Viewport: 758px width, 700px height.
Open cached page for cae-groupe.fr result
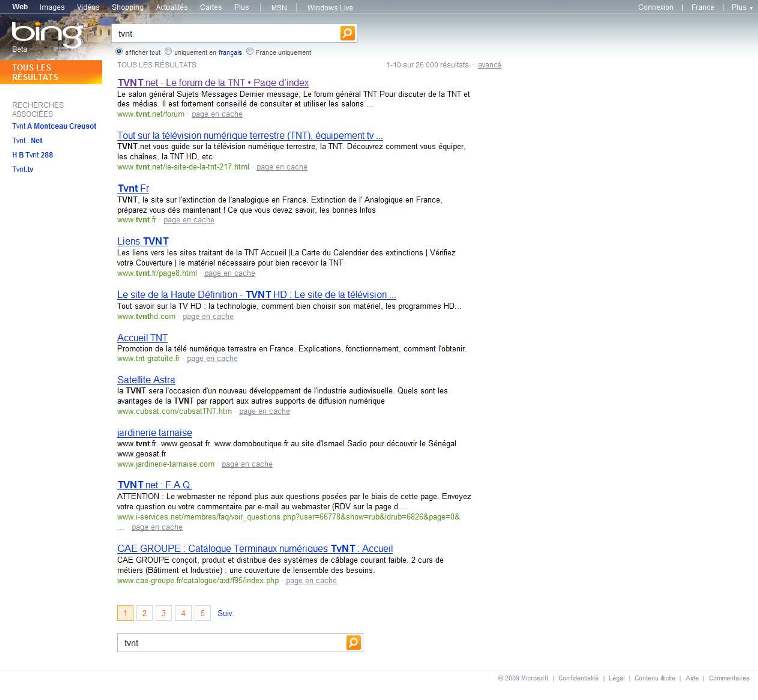tap(311, 581)
